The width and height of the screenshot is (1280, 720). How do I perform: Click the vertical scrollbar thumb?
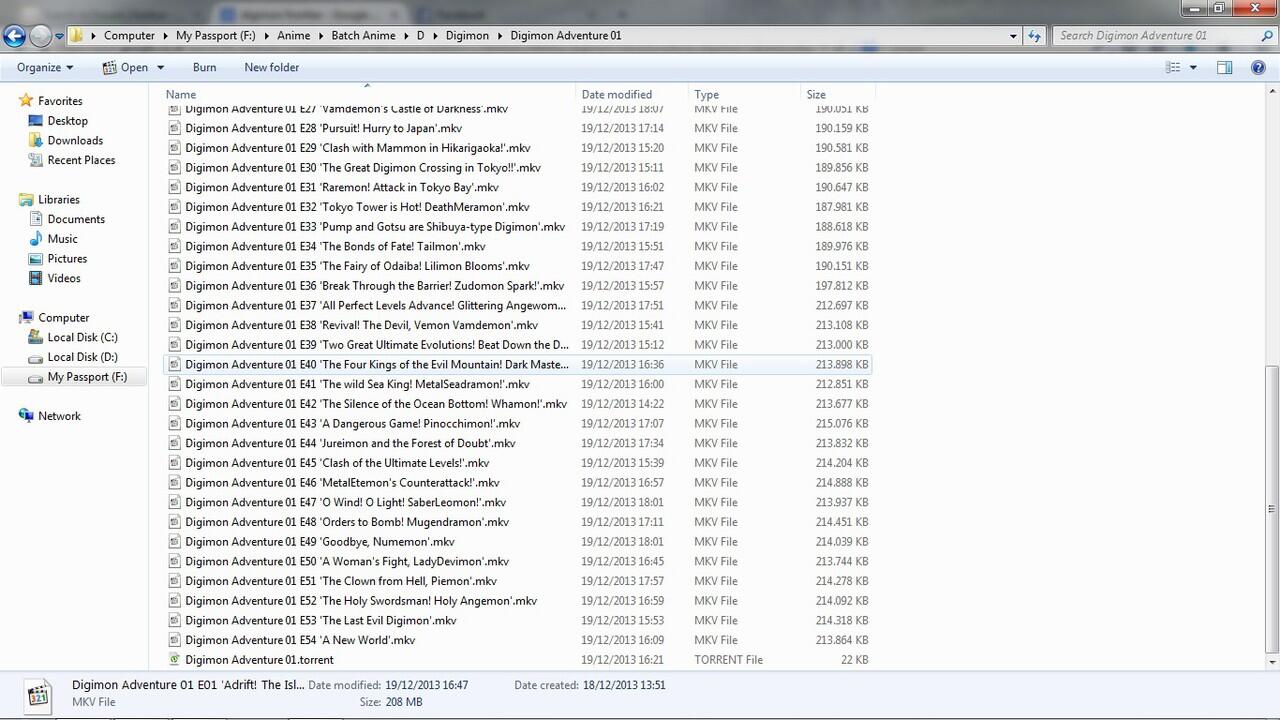(x=1272, y=508)
